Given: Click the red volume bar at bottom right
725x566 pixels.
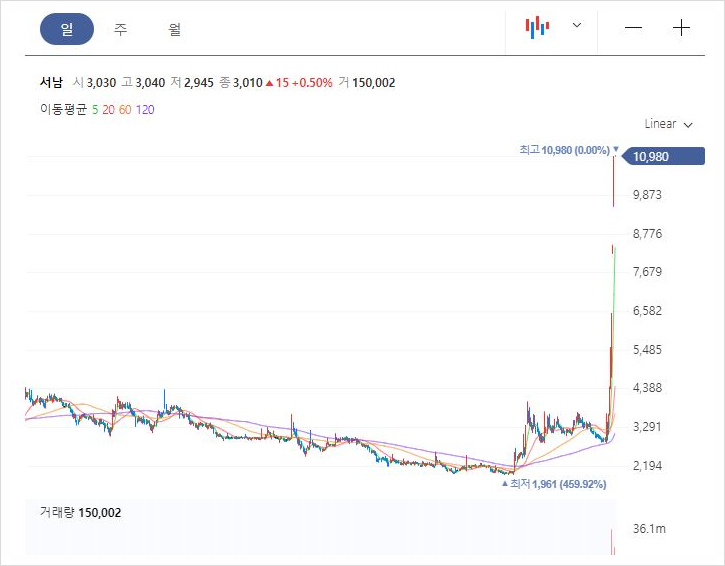Looking at the screenshot, I should click(x=611, y=543).
